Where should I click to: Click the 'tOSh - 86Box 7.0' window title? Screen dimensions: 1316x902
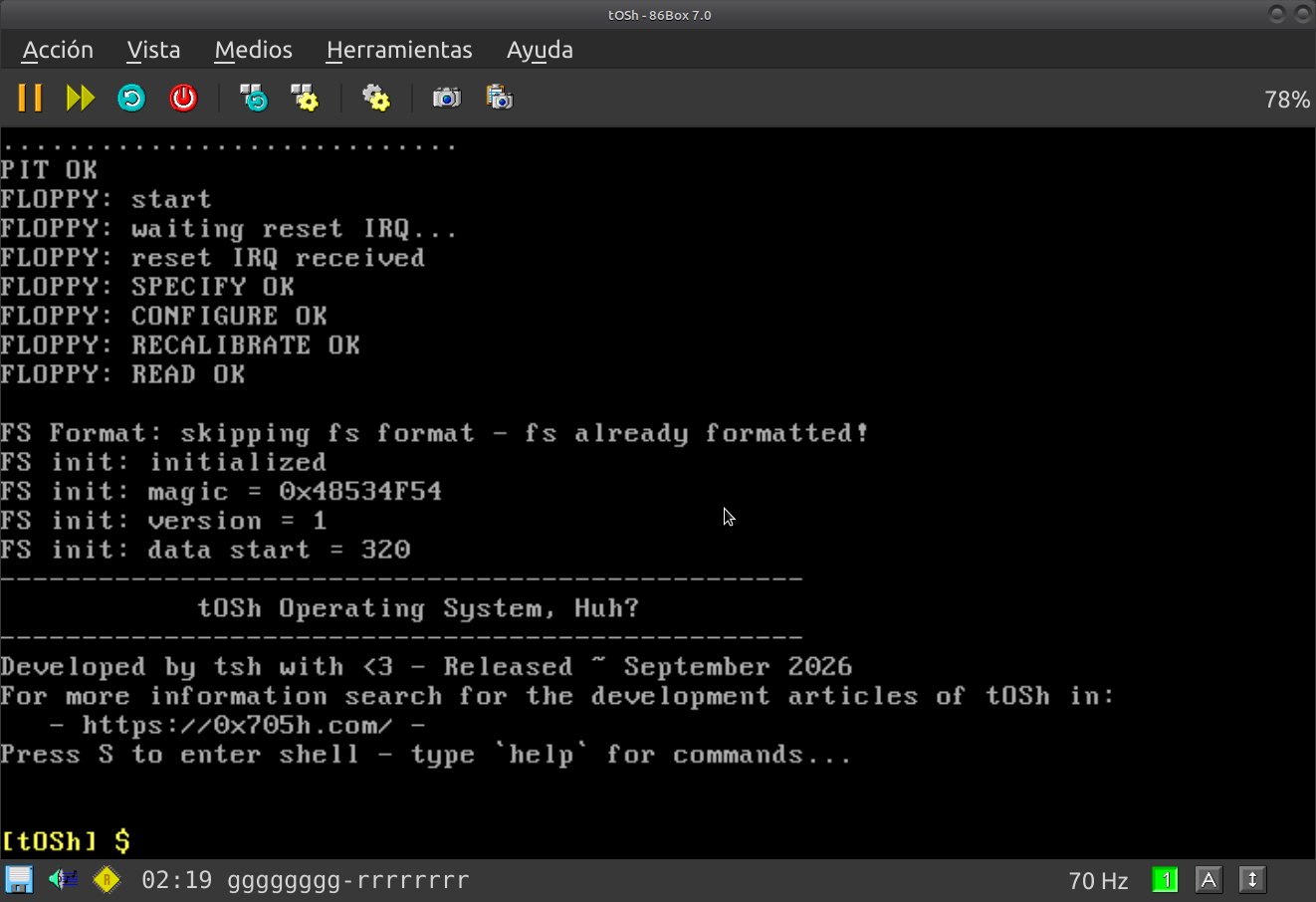pos(659,15)
